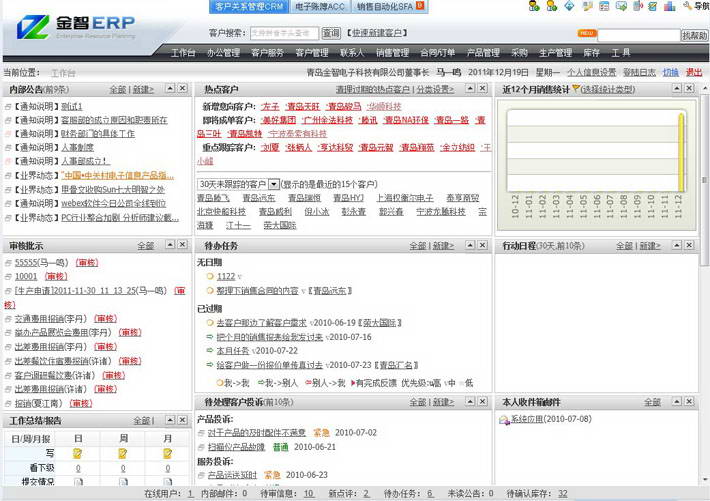Open the bar chart statistics icon in top toolbar
The height and width of the screenshot is (501, 710).
click(x=669, y=6)
